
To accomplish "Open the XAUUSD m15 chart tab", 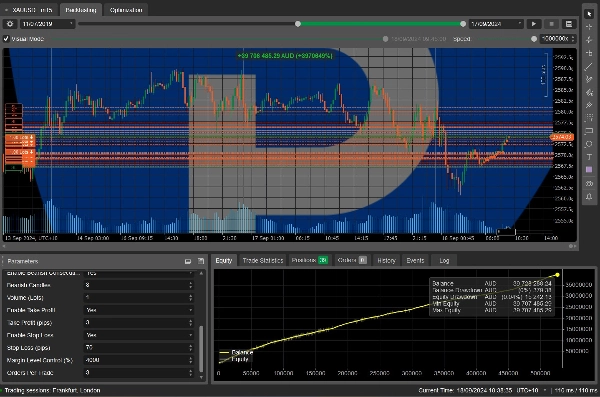I will point(29,10).
